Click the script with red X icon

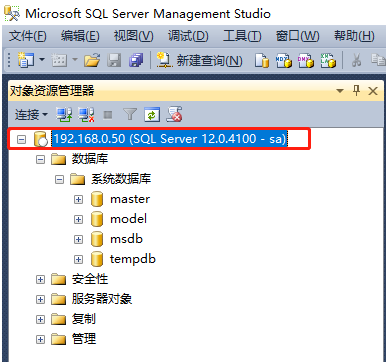click(174, 115)
